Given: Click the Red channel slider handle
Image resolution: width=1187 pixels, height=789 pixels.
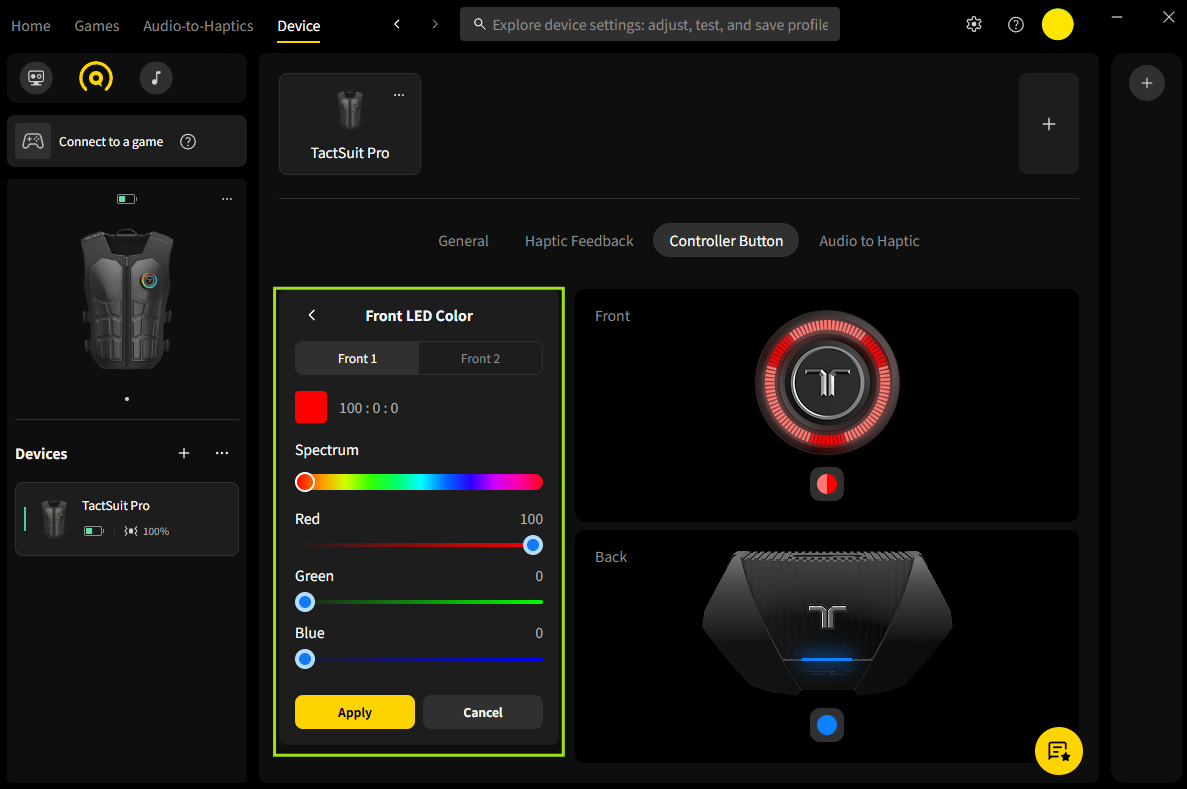Looking at the screenshot, I should click(x=533, y=545).
